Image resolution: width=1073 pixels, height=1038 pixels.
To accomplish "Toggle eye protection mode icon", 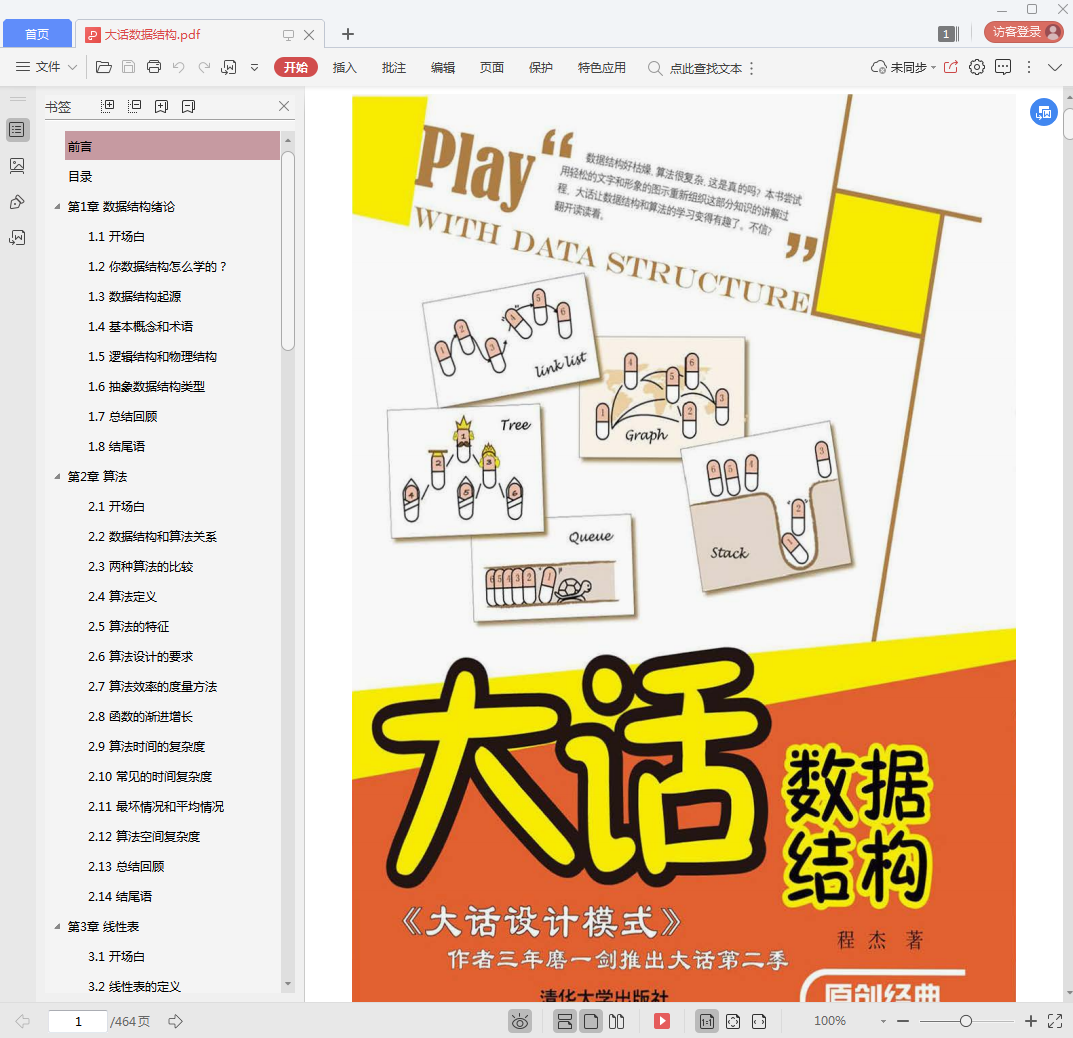I will coord(520,1022).
